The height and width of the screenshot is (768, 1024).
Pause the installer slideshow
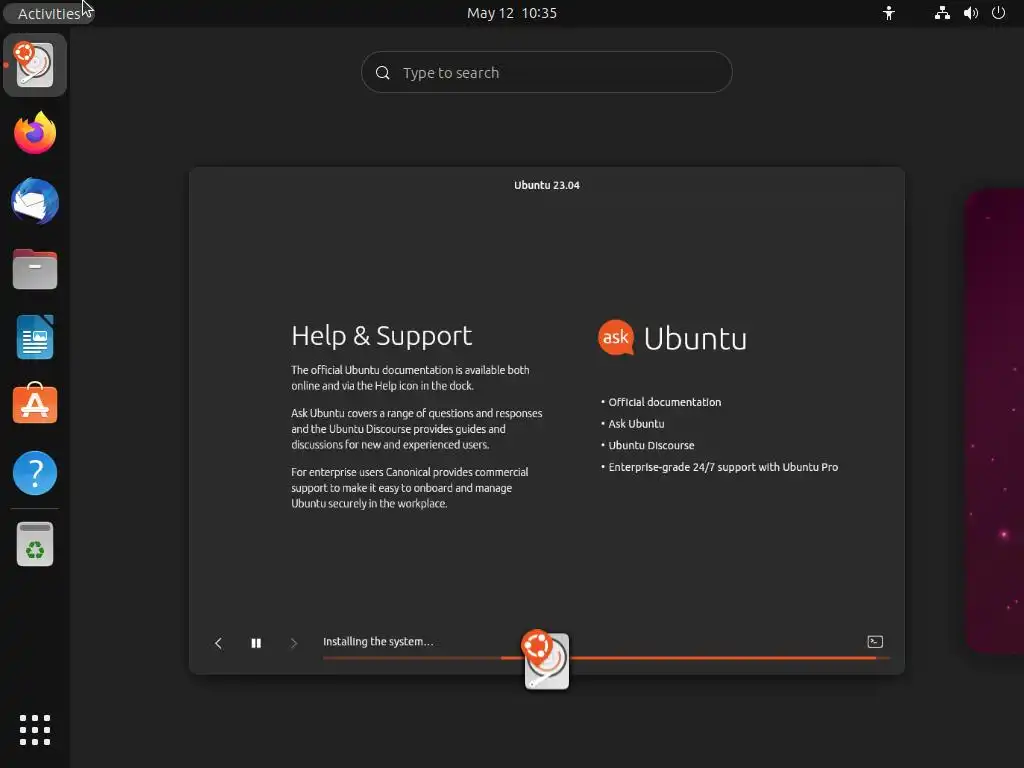[x=256, y=643]
